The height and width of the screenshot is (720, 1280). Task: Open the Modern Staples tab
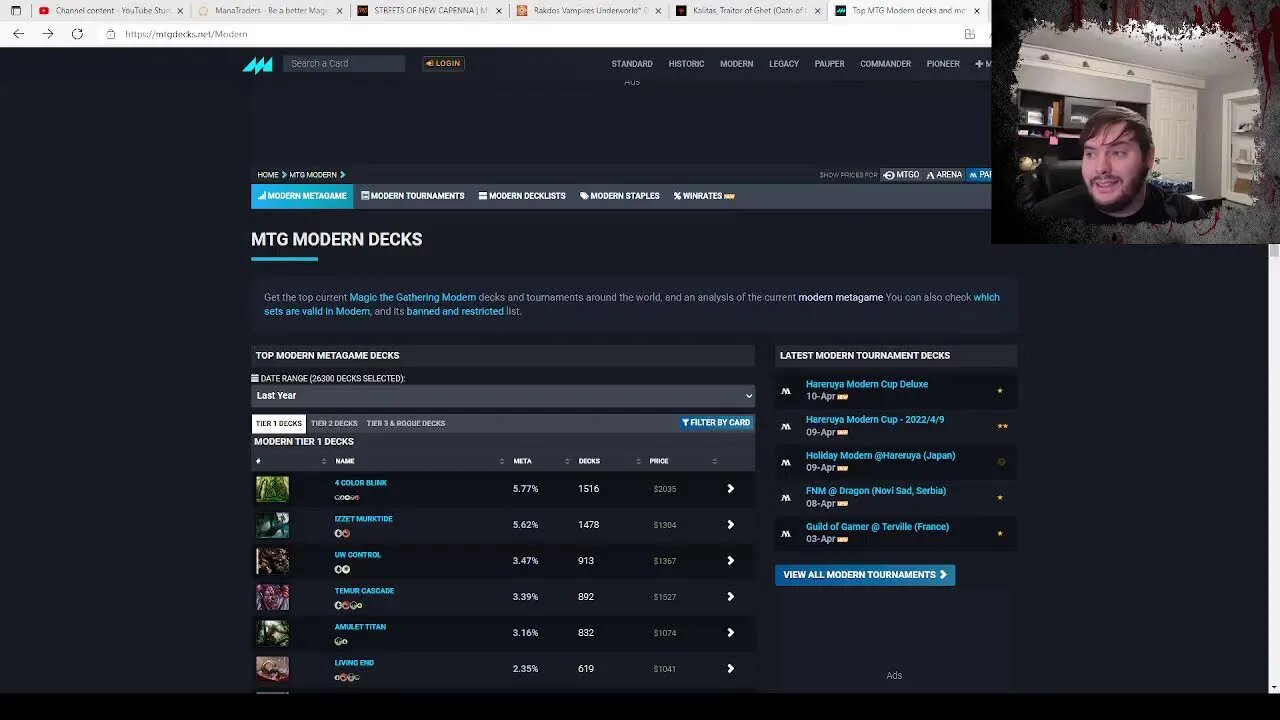tap(619, 196)
